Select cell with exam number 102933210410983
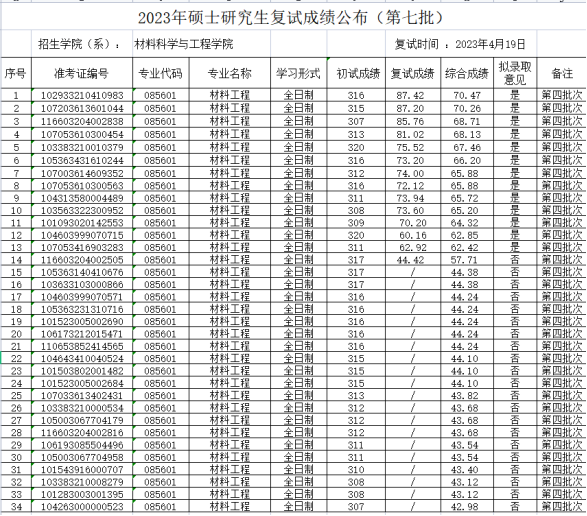The height and width of the screenshot is (516, 587). point(82,95)
